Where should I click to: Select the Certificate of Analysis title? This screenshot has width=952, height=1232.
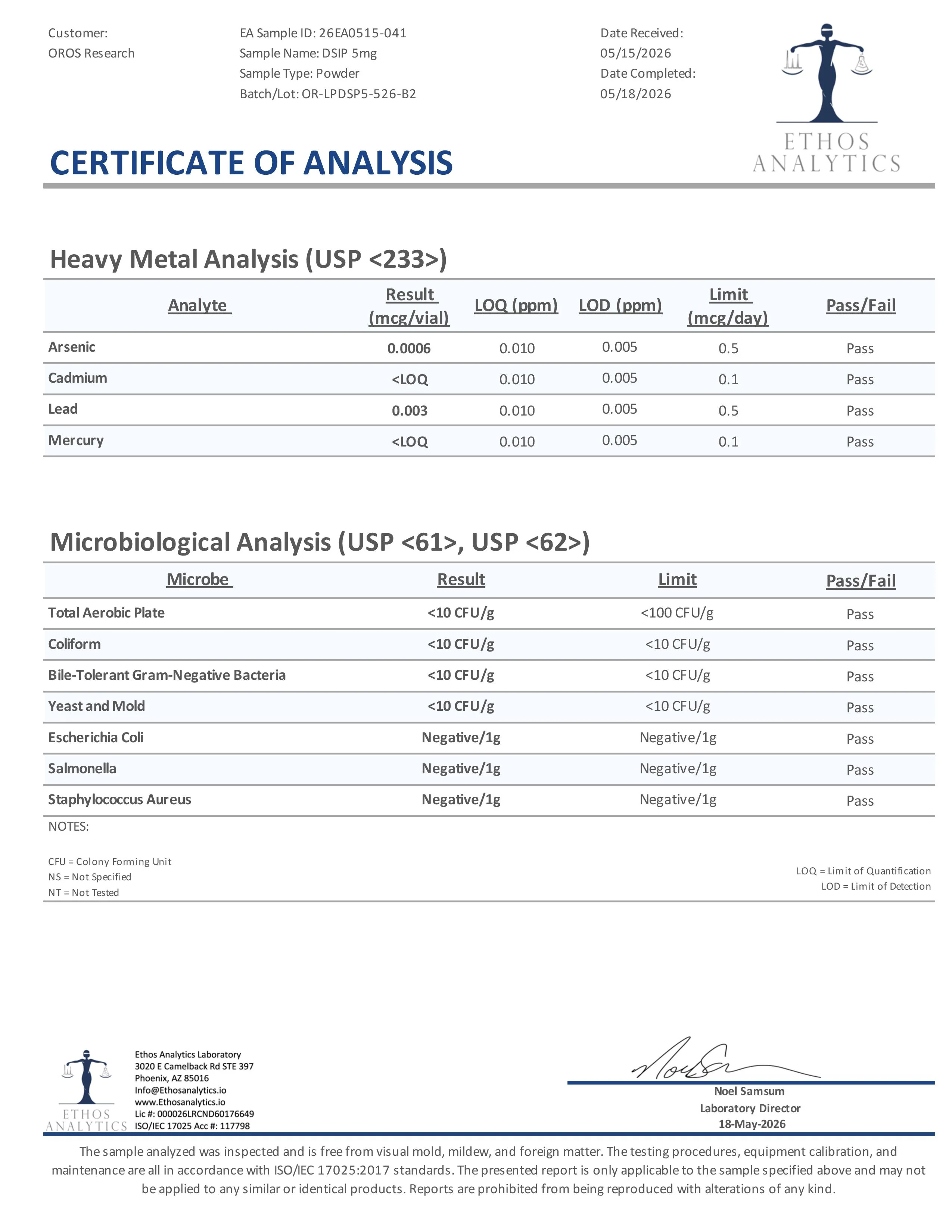click(x=251, y=163)
